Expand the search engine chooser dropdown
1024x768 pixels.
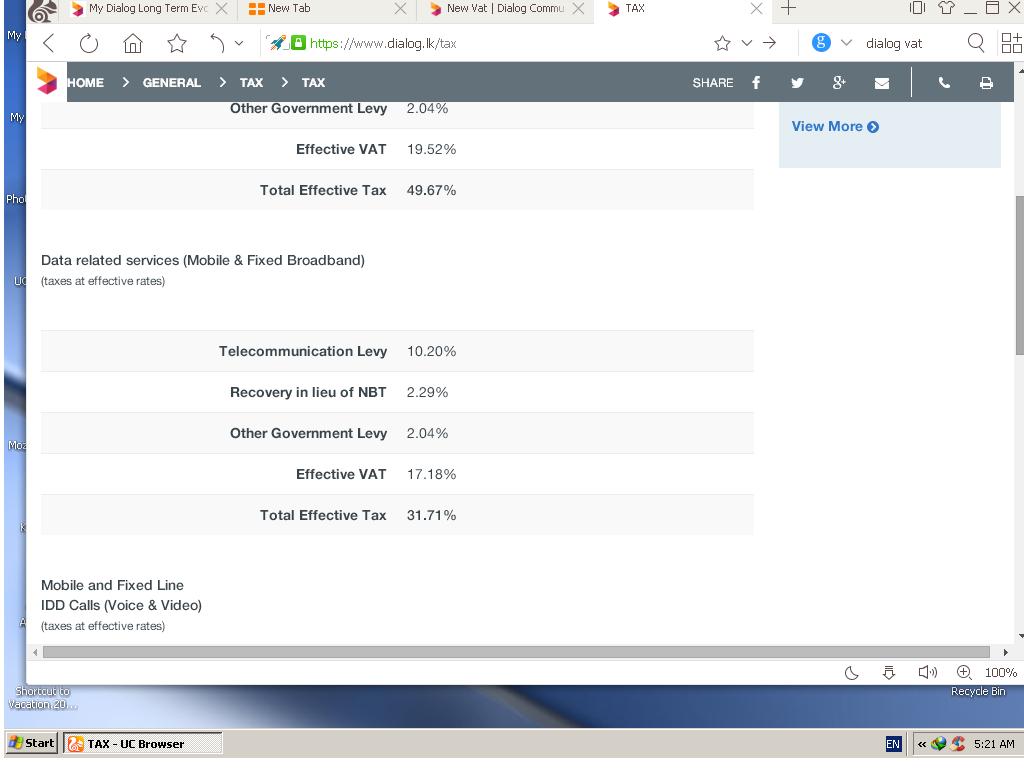(x=846, y=43)
